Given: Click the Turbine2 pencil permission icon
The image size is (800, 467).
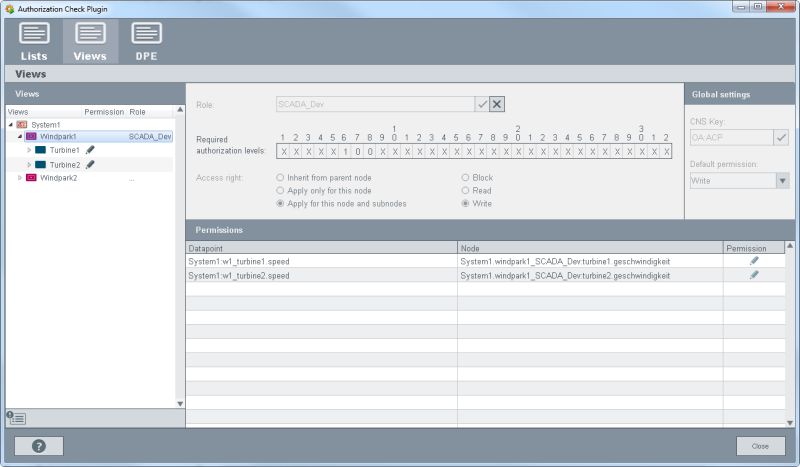Looking at the screenshot, I should (x=90, y=164).
